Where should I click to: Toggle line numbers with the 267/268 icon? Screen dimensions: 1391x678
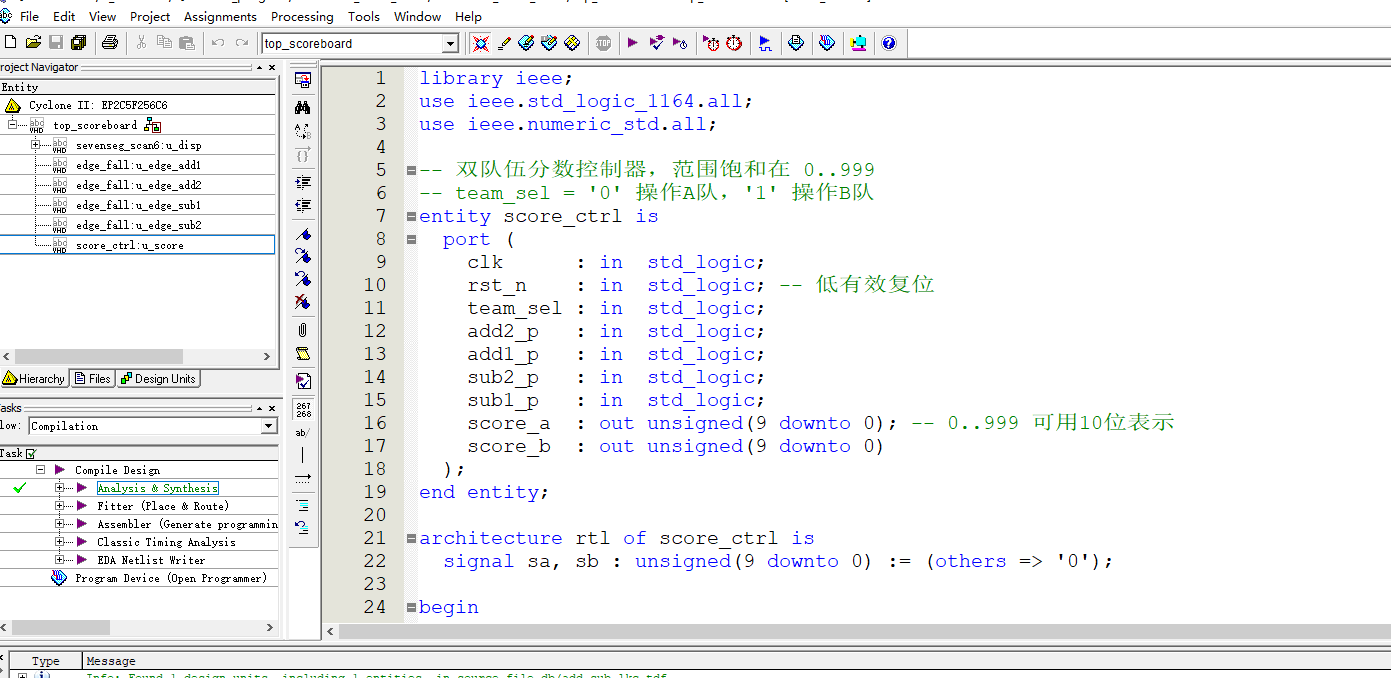(x=302, y=409)
